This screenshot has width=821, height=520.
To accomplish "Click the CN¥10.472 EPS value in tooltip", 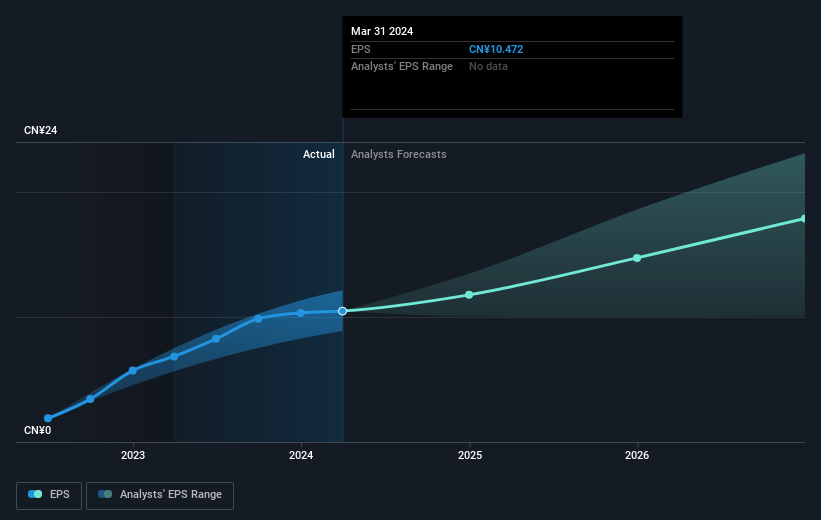I will pos(496,49).
